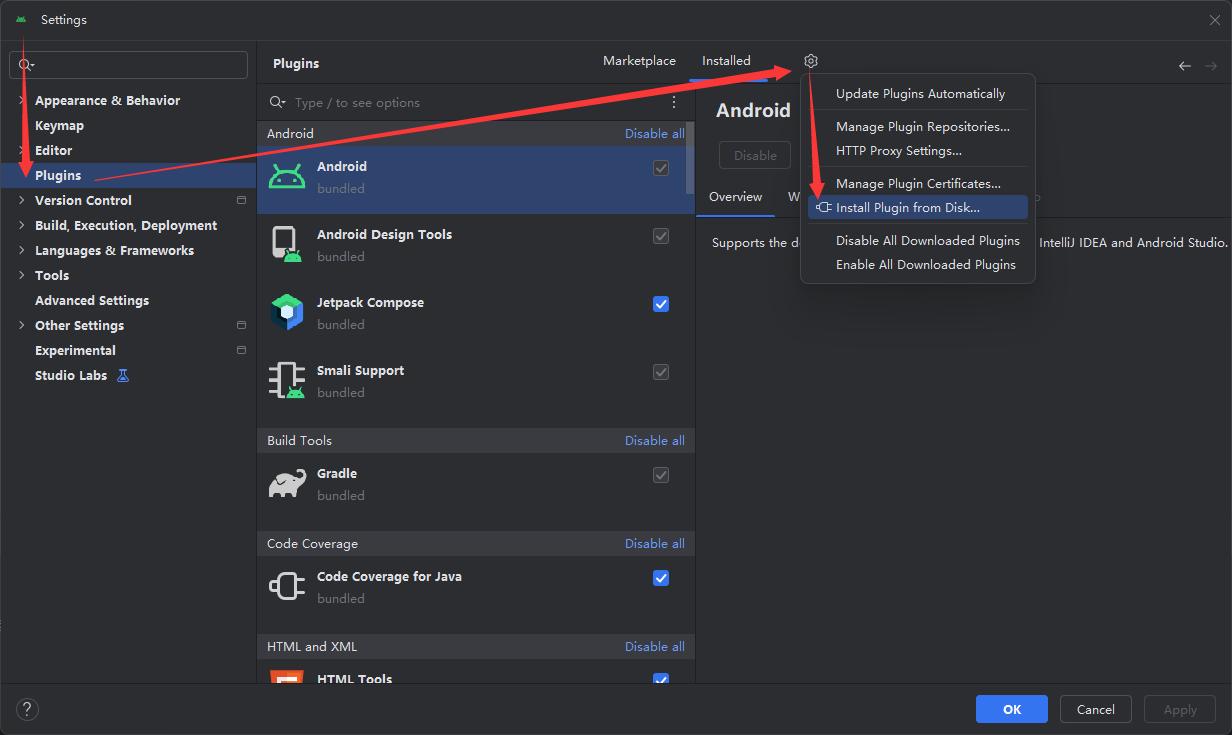Uncheck the HTML Tools plugin

[661, 679]
